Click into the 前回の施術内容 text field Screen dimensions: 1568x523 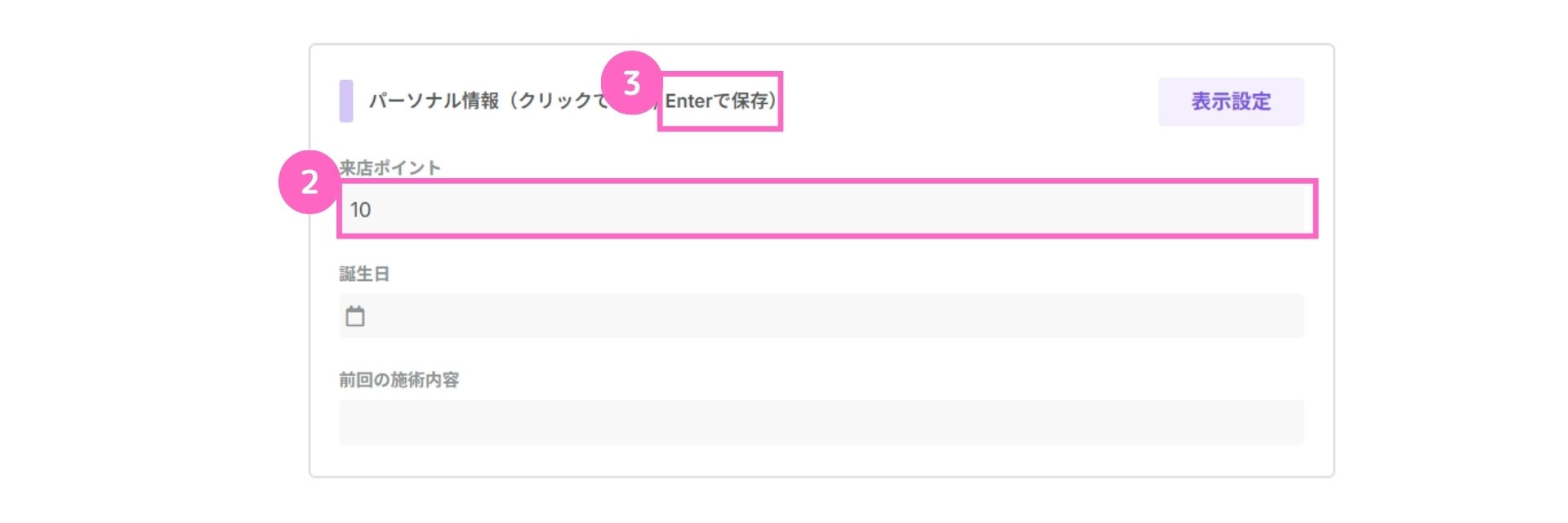click(822, 422)
